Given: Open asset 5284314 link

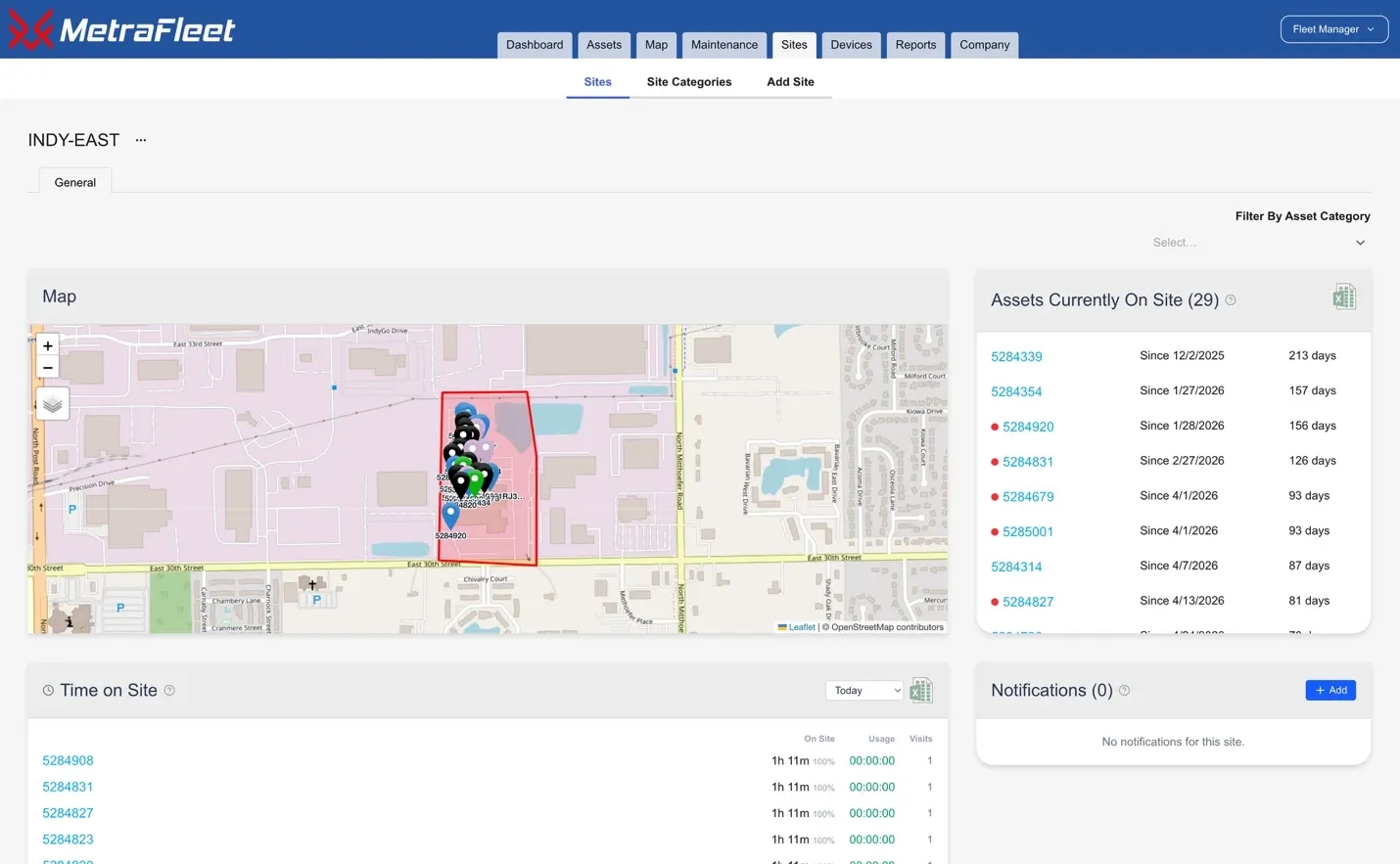Looking at the screenshot, I should [1016, 567].
